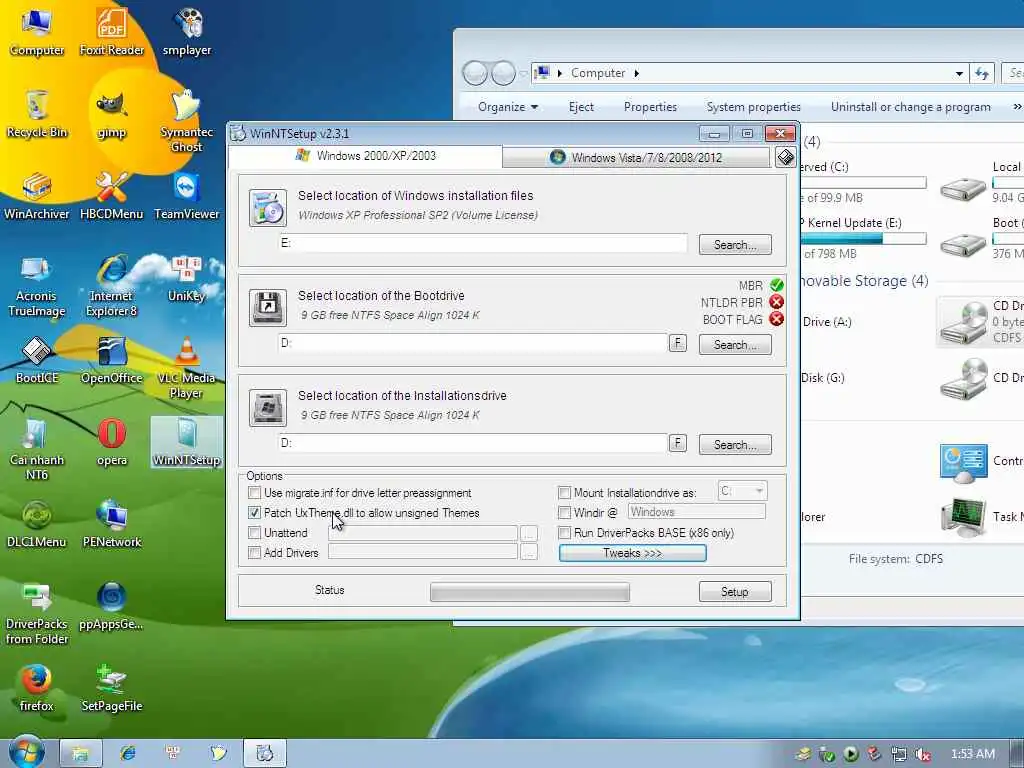This screenshot has height=768, width=1024.
Task: Click the F button beside Bootdrive field
Action: [678, 343]
